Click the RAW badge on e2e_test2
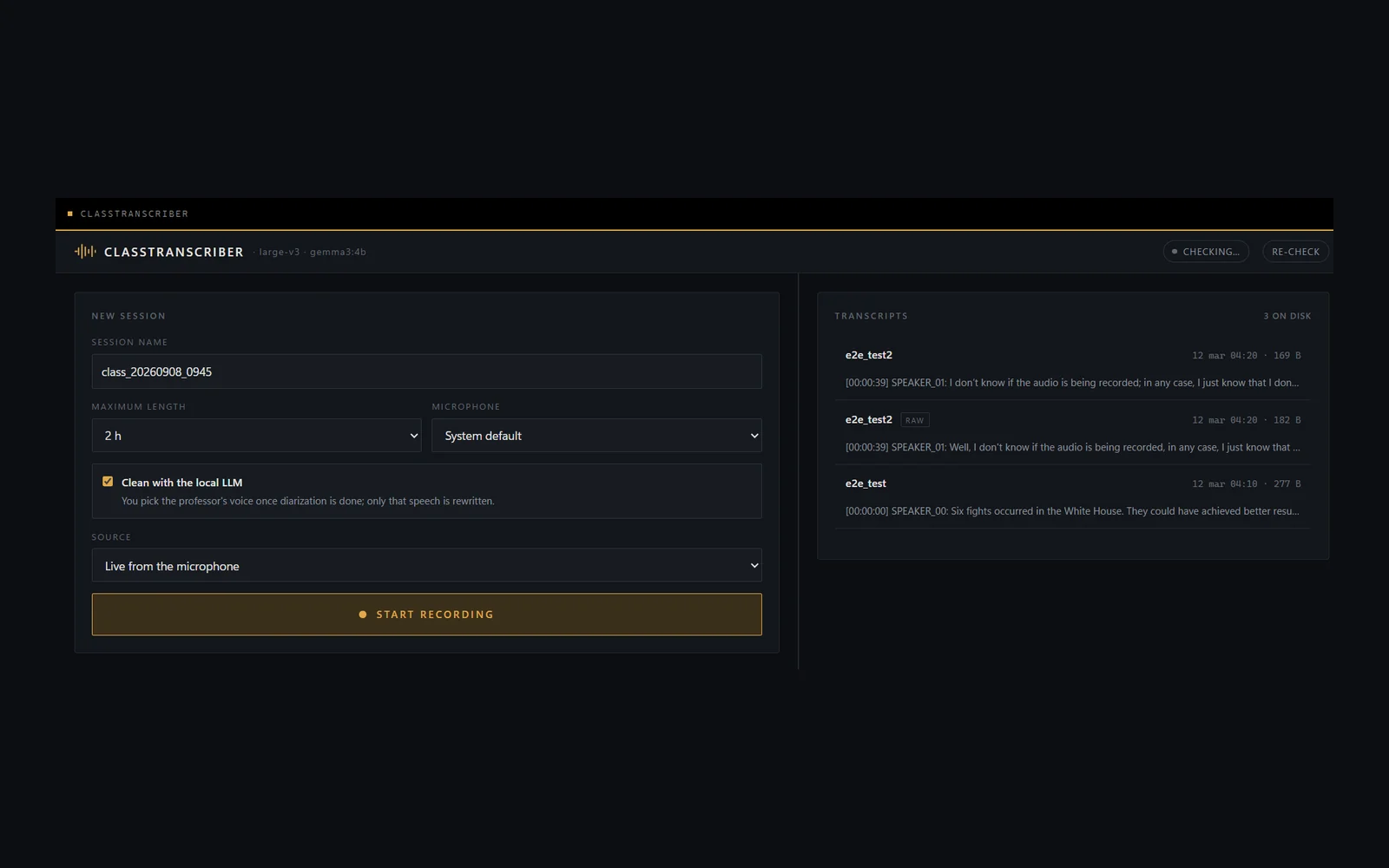 pyautogui.click(x=915, y=420)
